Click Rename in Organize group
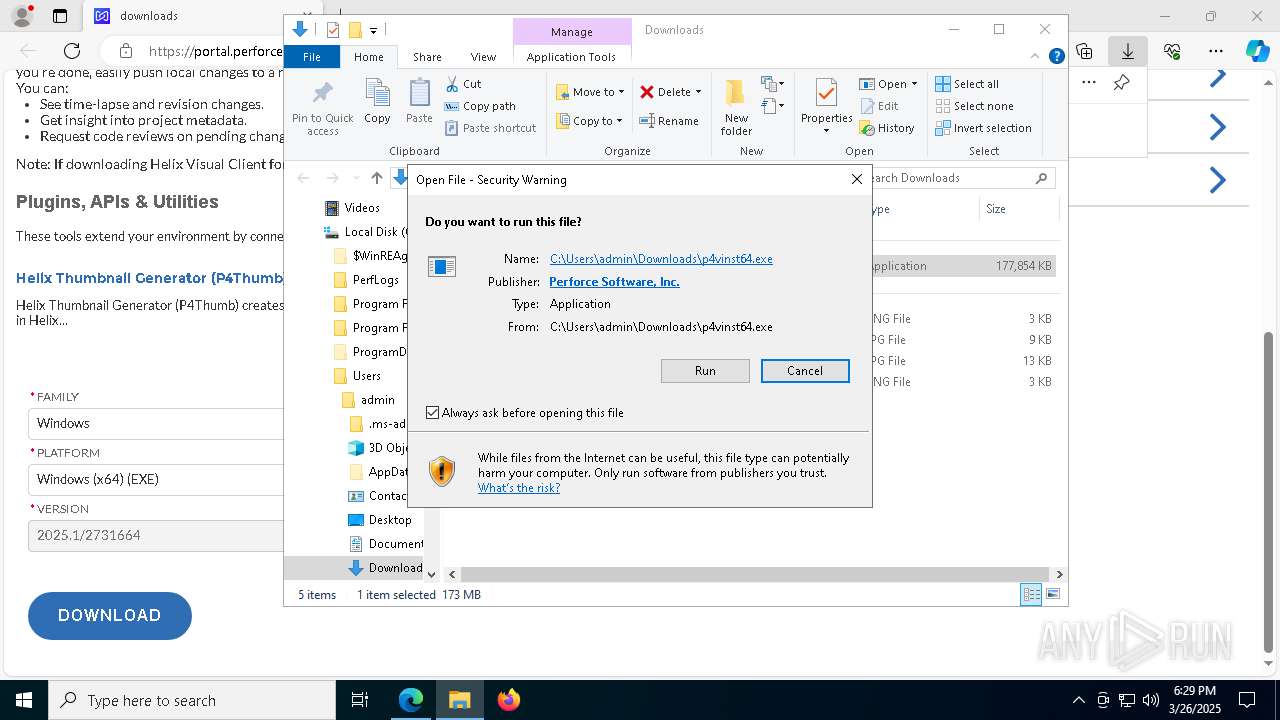 click(x=669, y=121)
